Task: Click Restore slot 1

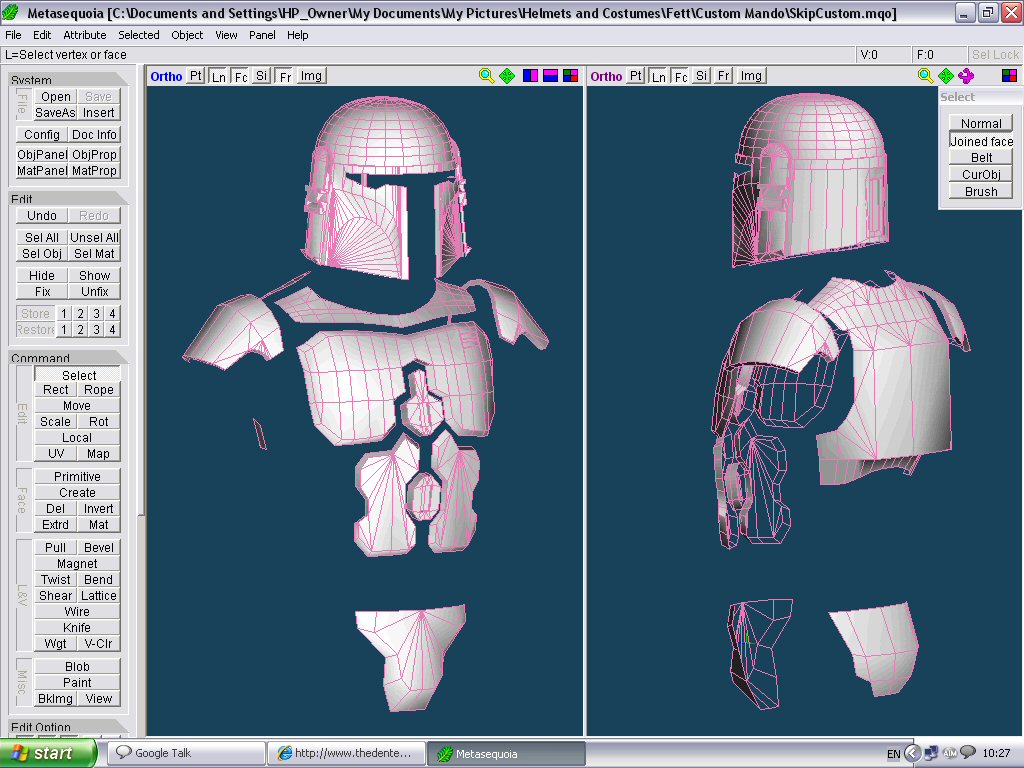Action: (x=64, y=329)
